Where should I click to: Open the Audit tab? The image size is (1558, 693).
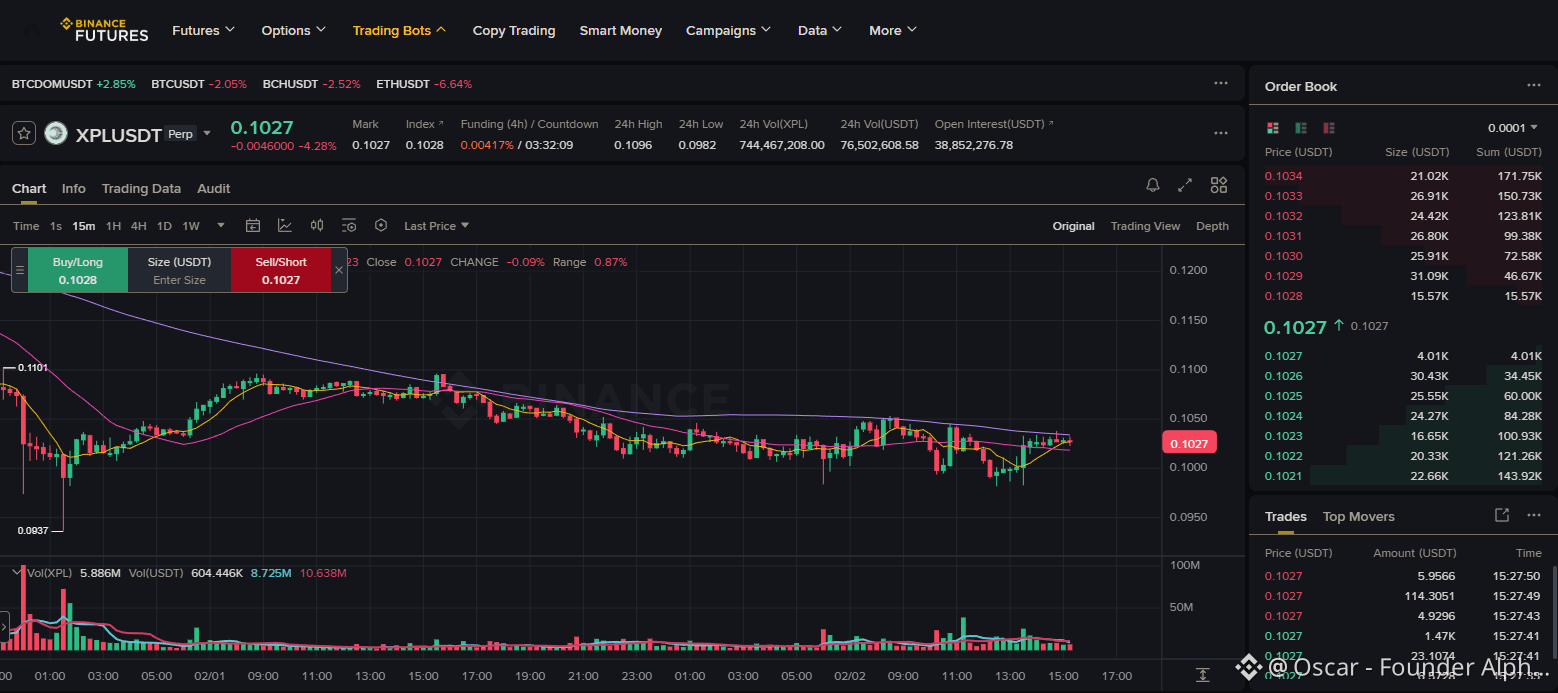coord(213,188)
